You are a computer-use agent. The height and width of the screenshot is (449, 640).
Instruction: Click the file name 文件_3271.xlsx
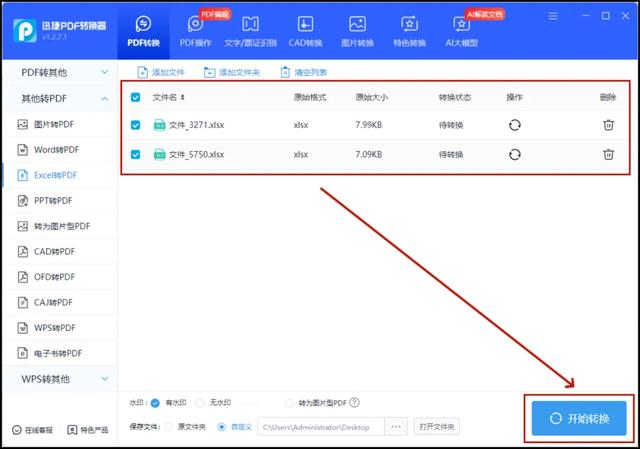click(x=196, y=125)
